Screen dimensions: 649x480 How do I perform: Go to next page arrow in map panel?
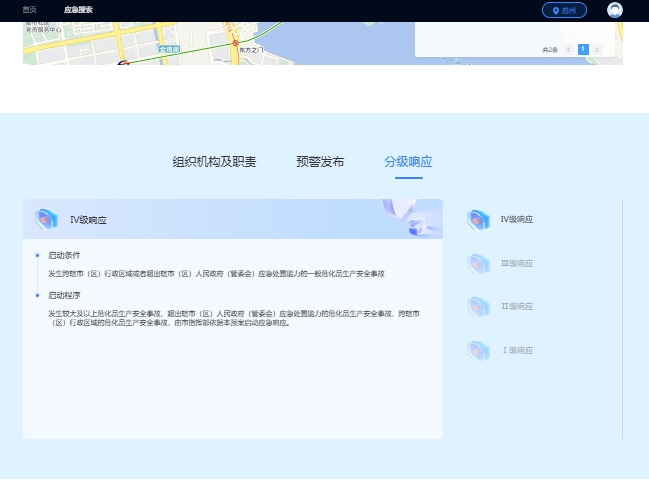pyautogui.click(x=597, y=50)
